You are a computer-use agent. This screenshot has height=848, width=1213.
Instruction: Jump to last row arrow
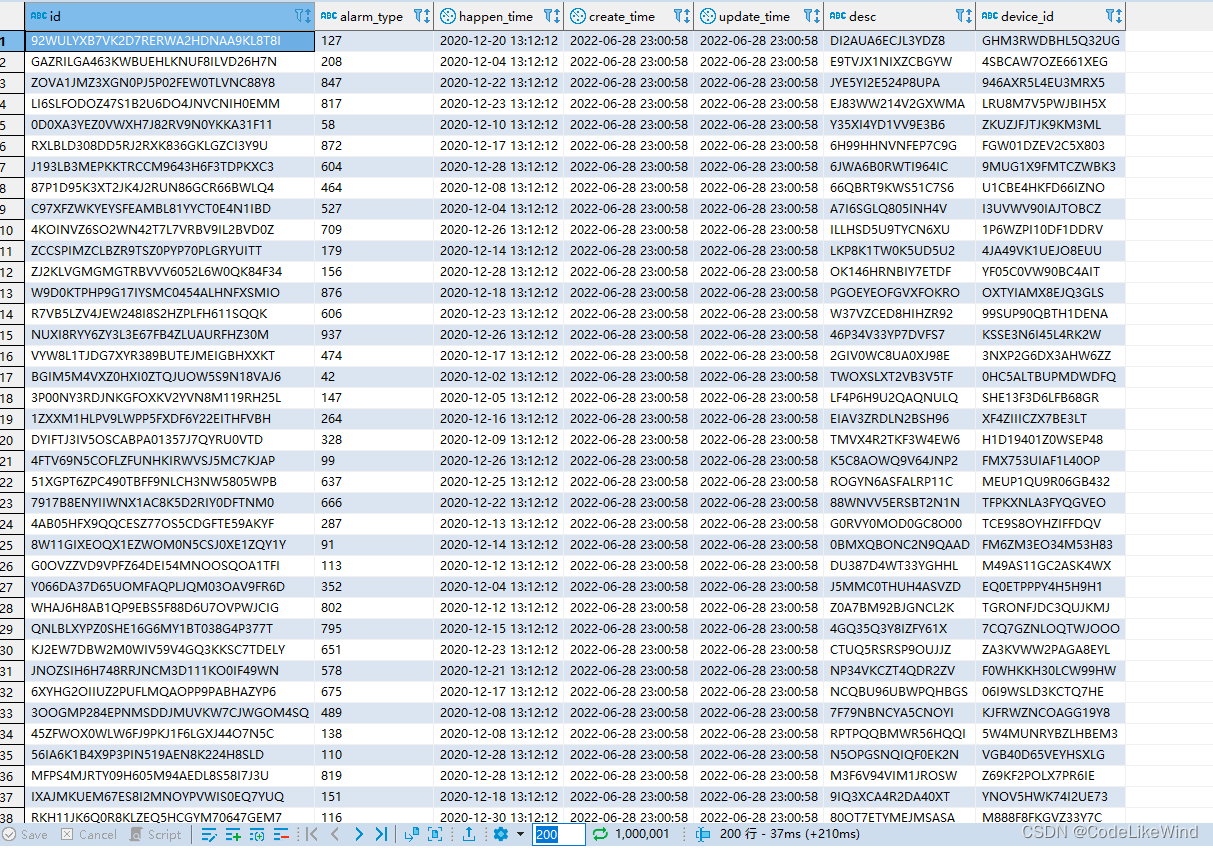click(381, 834)
